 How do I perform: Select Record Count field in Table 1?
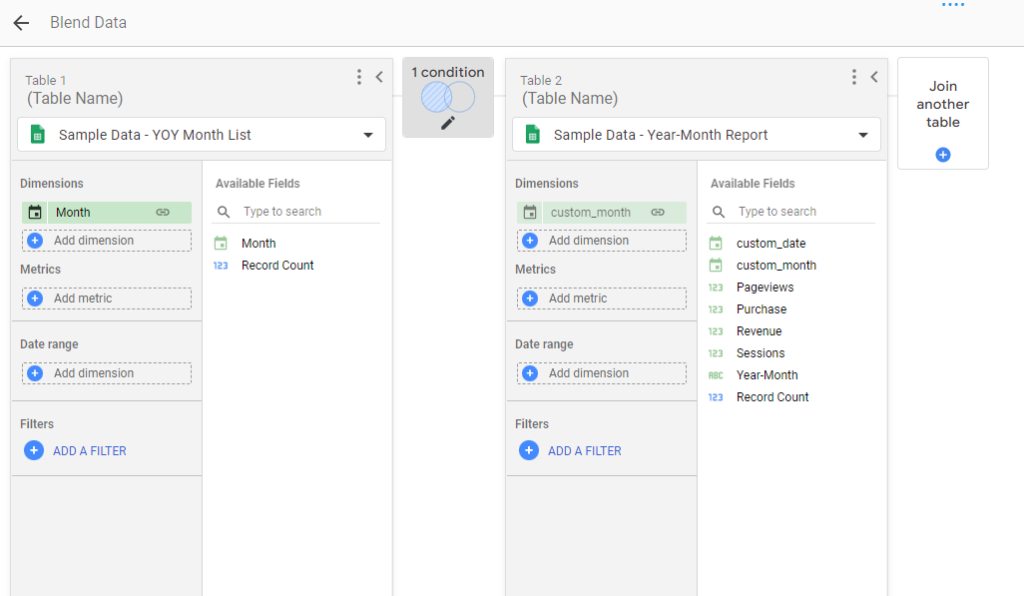277,265
